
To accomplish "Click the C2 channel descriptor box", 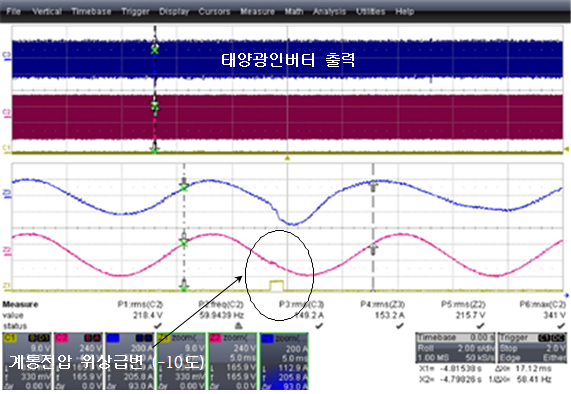I will [79, 361].
